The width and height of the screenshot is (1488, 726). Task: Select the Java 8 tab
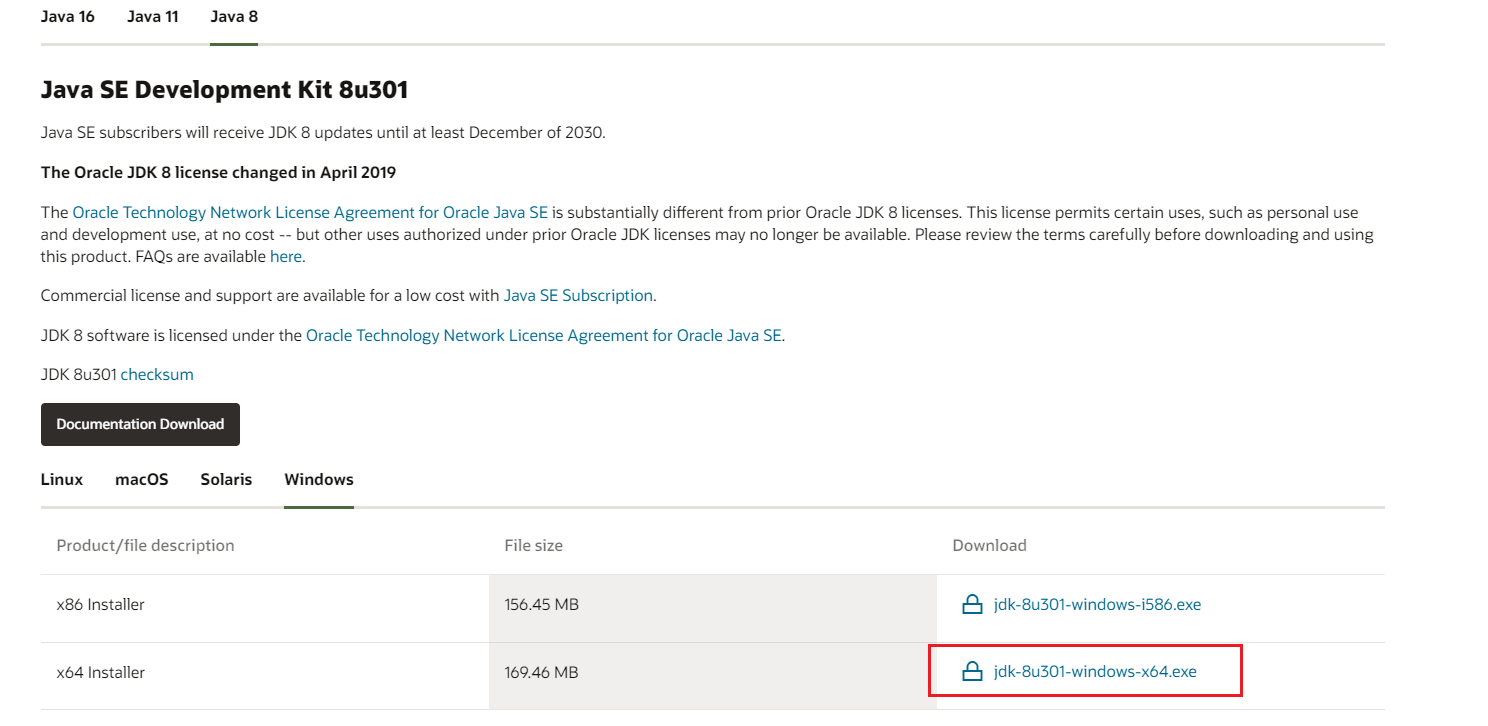234,17
